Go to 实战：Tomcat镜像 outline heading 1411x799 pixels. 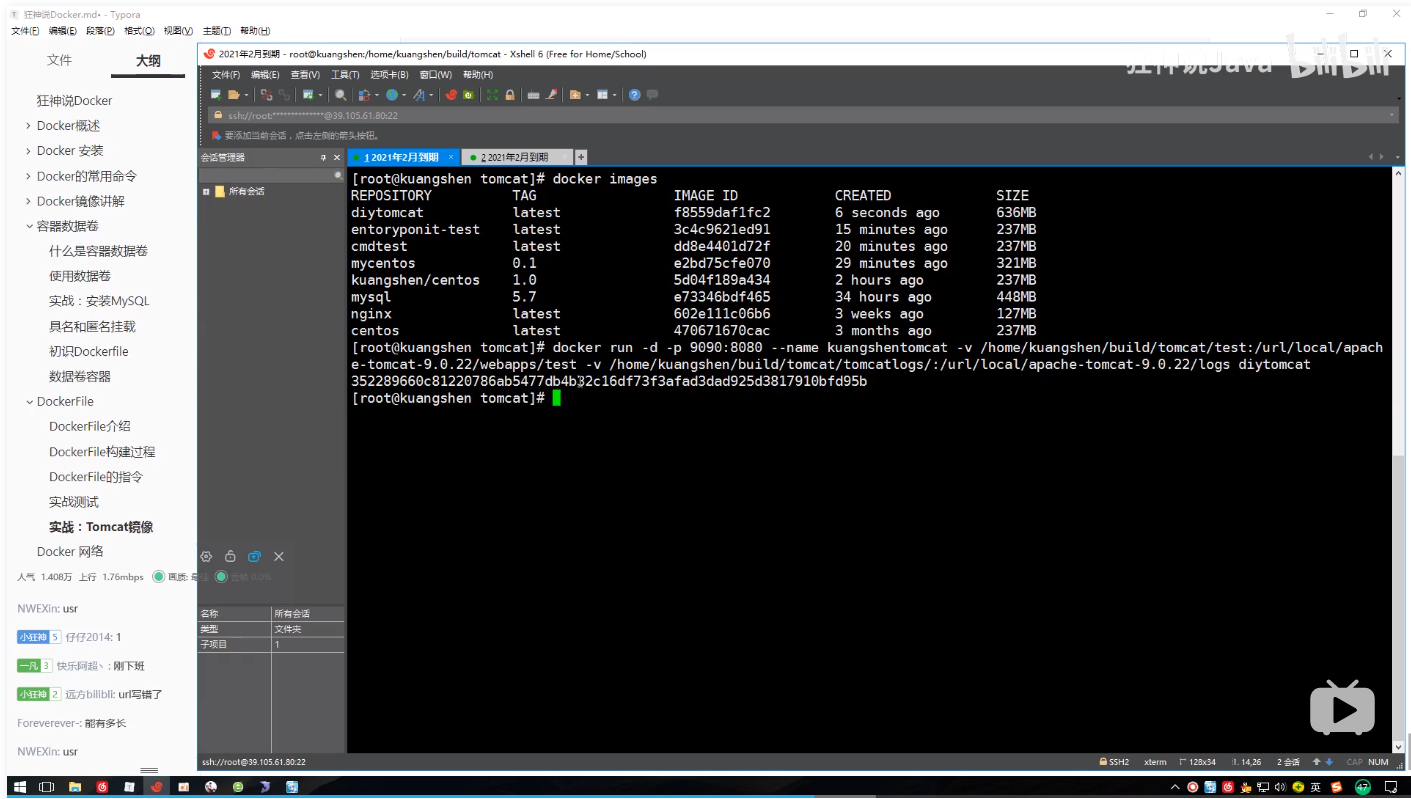(x=101, y=527)
